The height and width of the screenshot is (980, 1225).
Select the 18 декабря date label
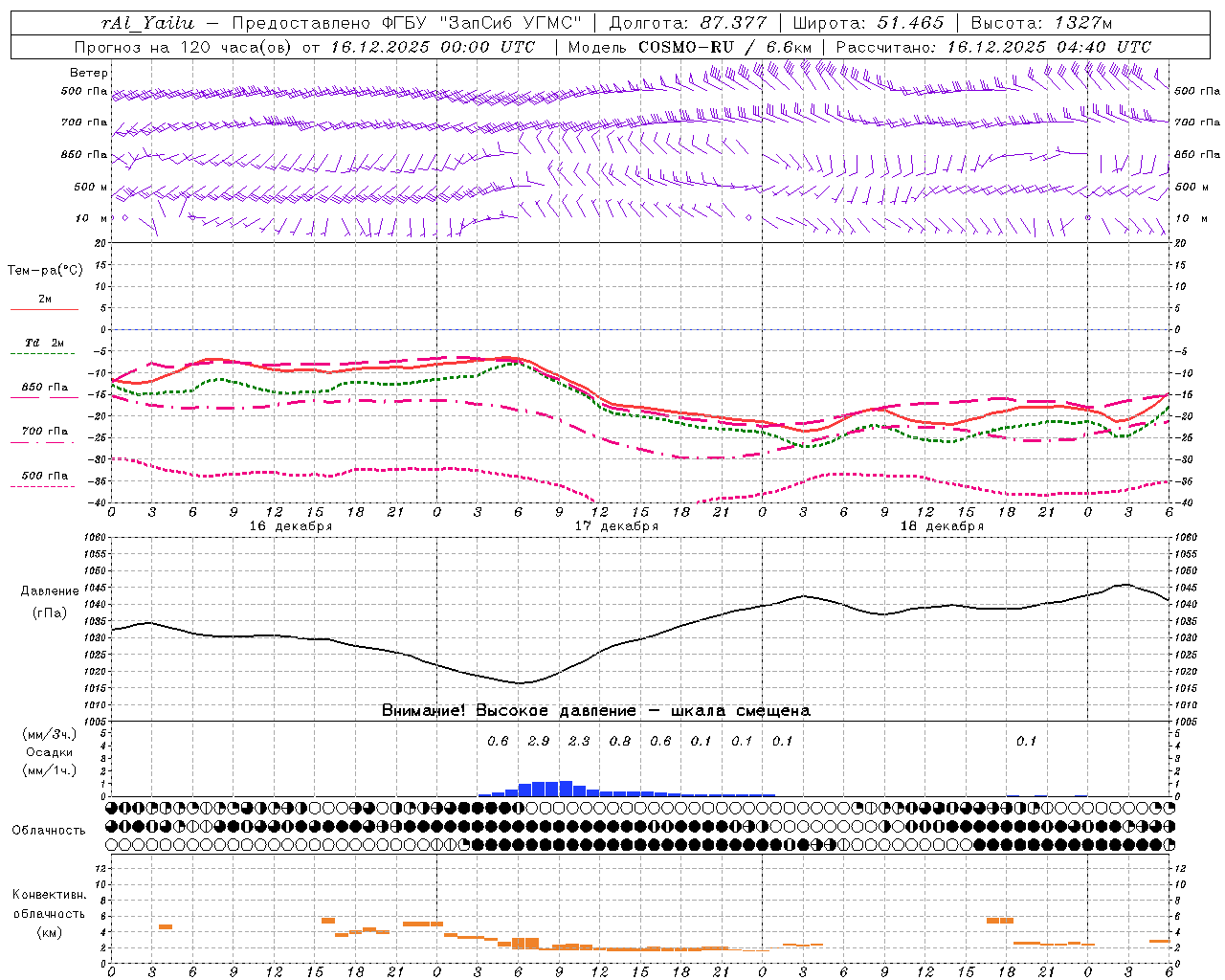942,526
